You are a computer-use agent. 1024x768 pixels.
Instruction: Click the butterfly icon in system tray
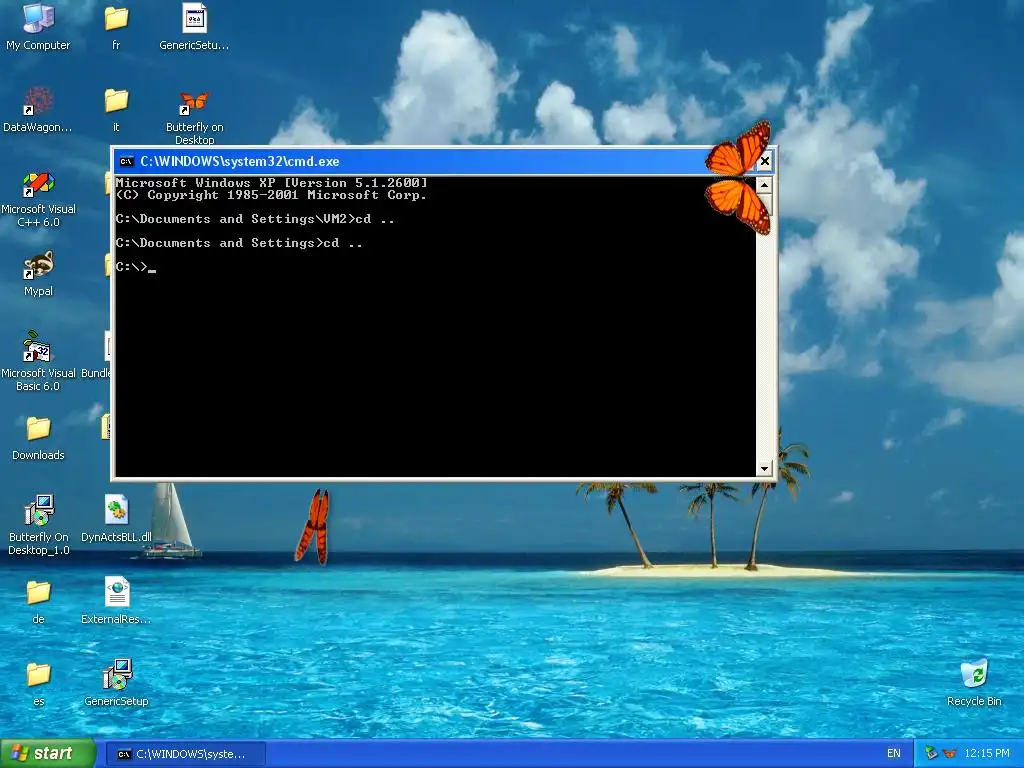click(950, 753)
